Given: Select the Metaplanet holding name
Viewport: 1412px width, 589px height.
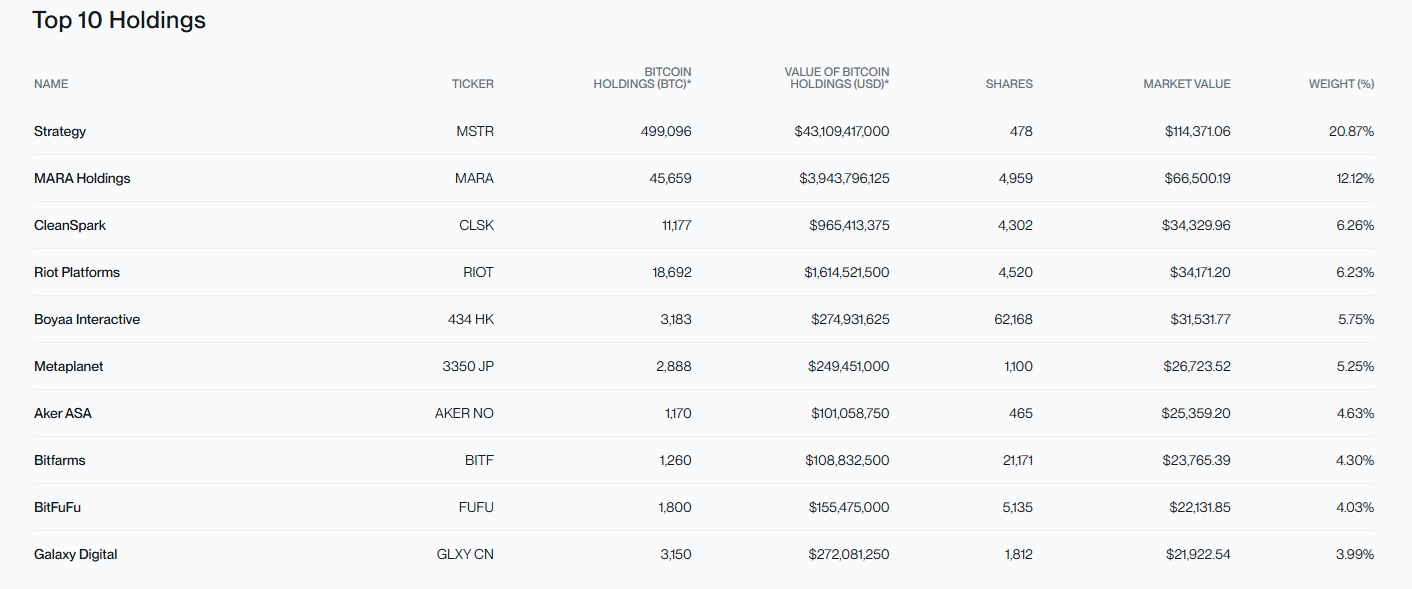Looking at the screenshot, I should point(69,366).
